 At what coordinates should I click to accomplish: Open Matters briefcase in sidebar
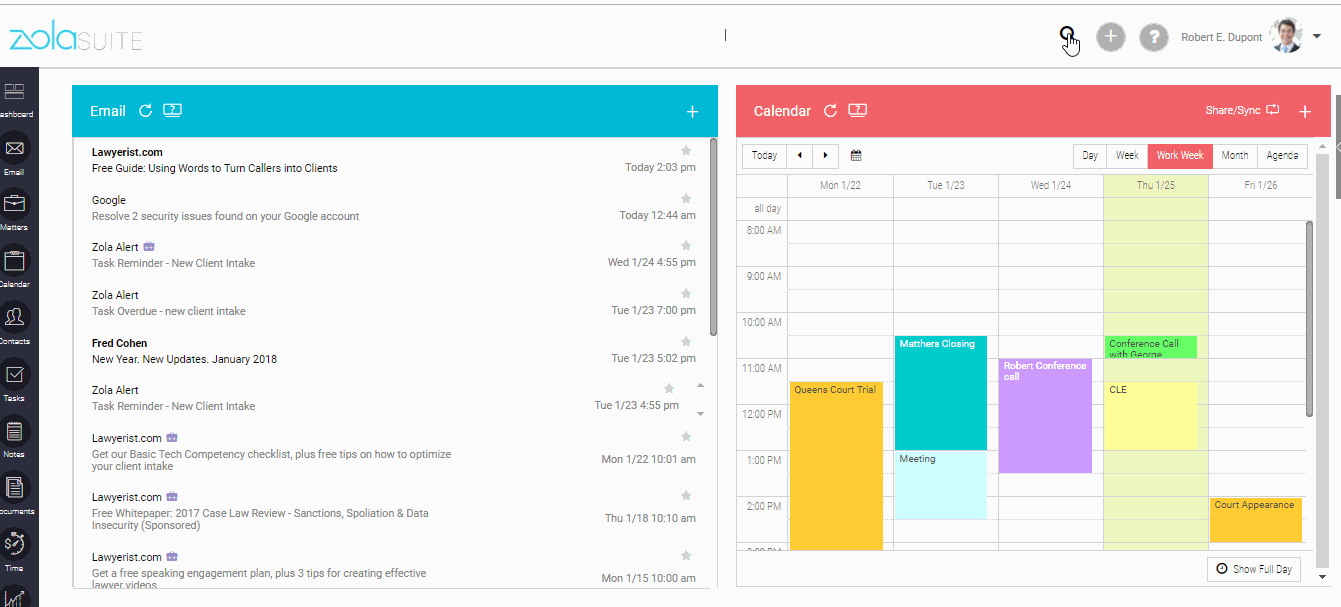click(15, 210)
